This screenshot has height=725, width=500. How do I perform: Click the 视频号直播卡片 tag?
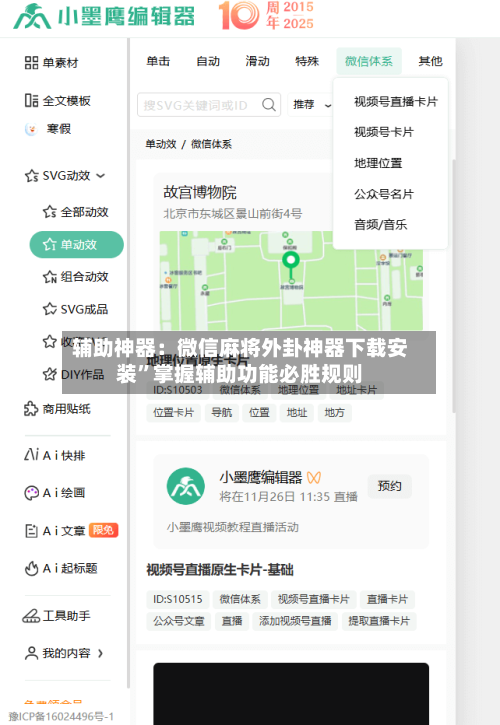pos(314,599)
